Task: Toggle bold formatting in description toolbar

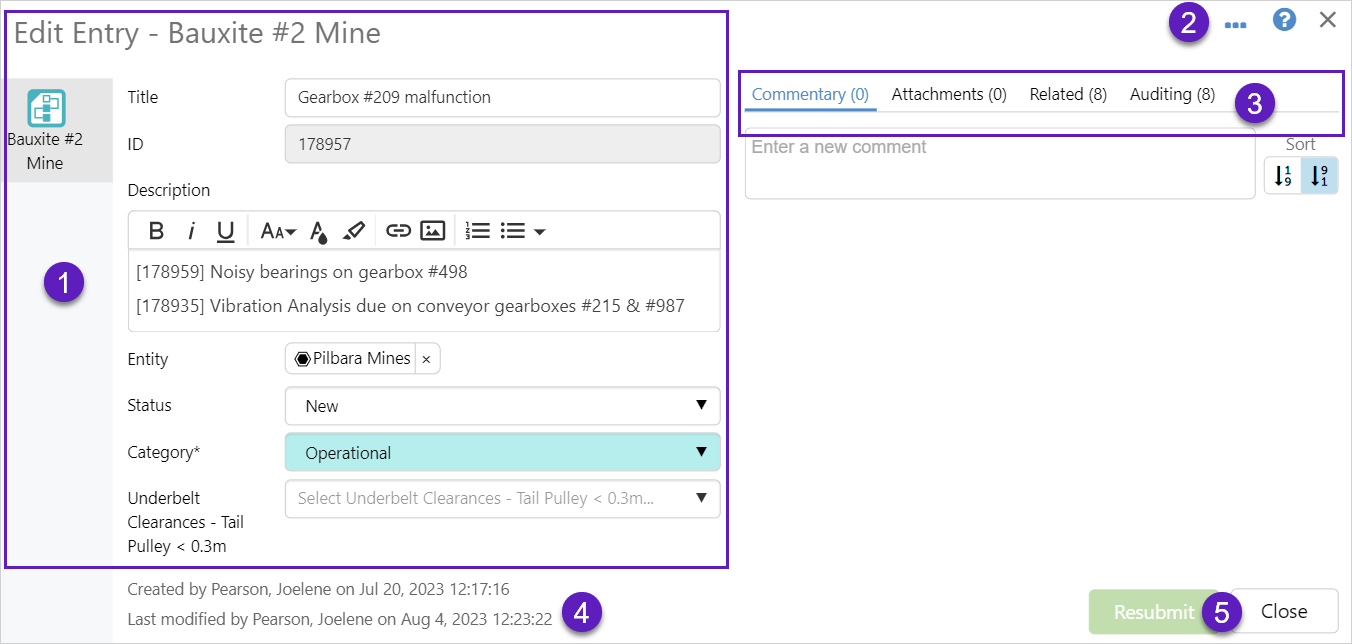Action: click(156, 231)
